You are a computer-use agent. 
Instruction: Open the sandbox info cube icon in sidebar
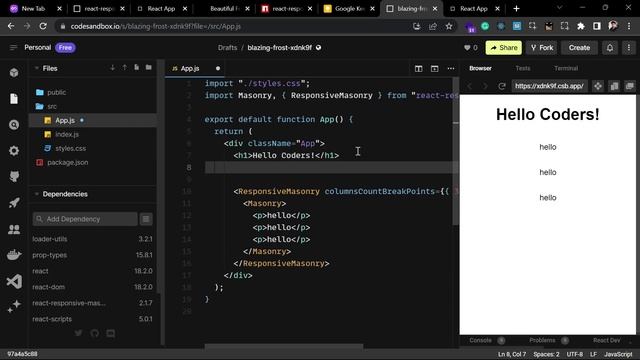pyautogui.click(x=14, y=73)
